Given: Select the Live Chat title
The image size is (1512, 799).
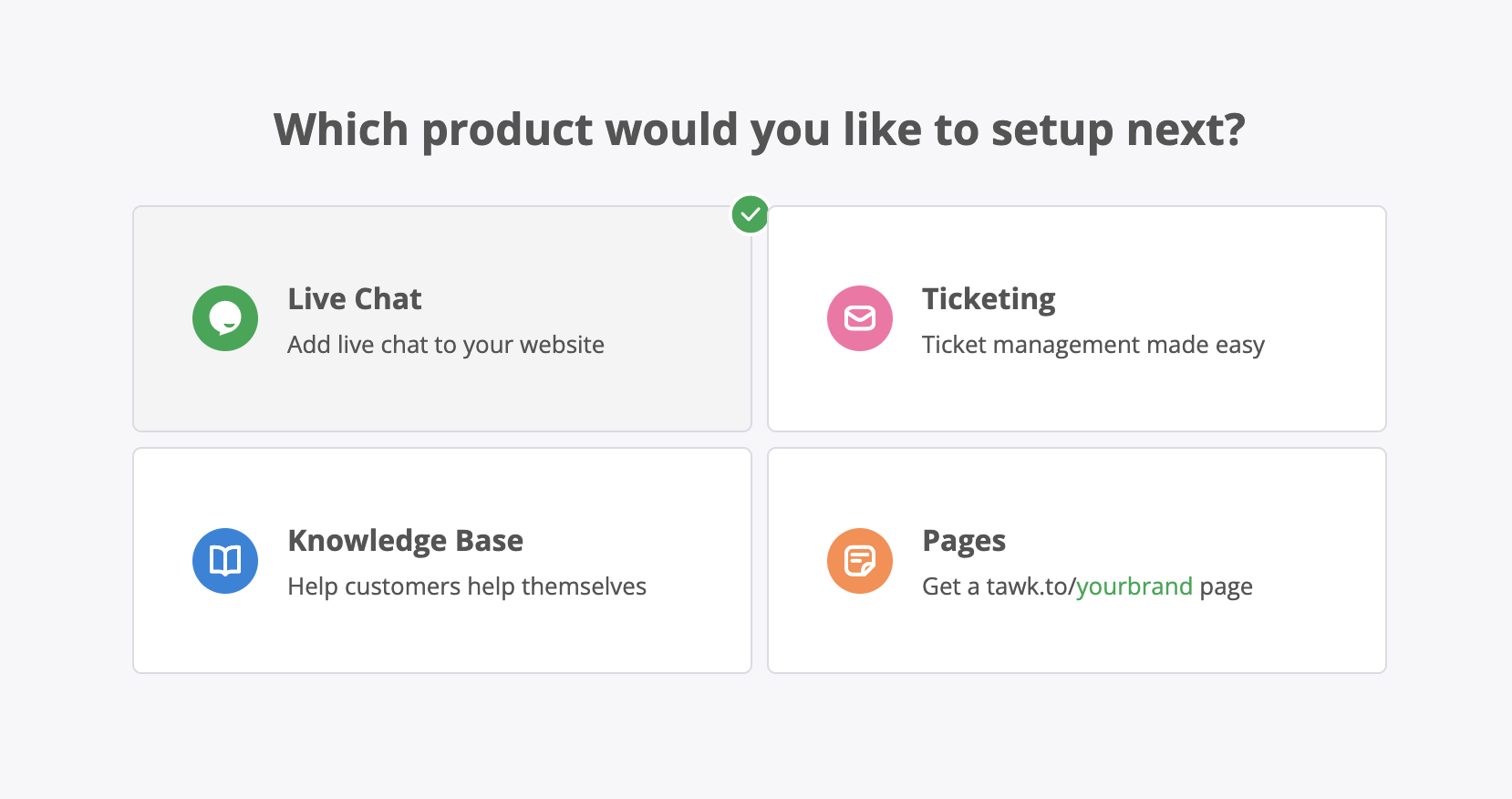Looking at the screenshot, I should click(x=355, y=299).
